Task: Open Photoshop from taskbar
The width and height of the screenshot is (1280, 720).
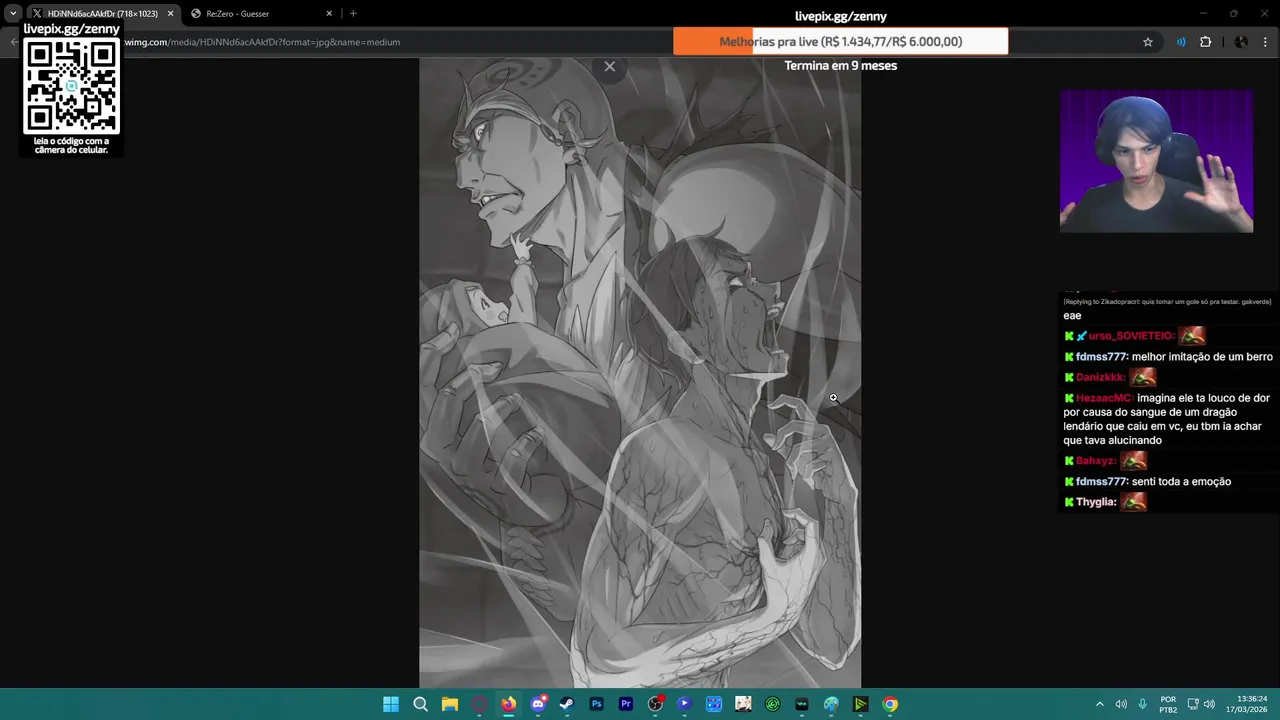Action: pos(596,704)
